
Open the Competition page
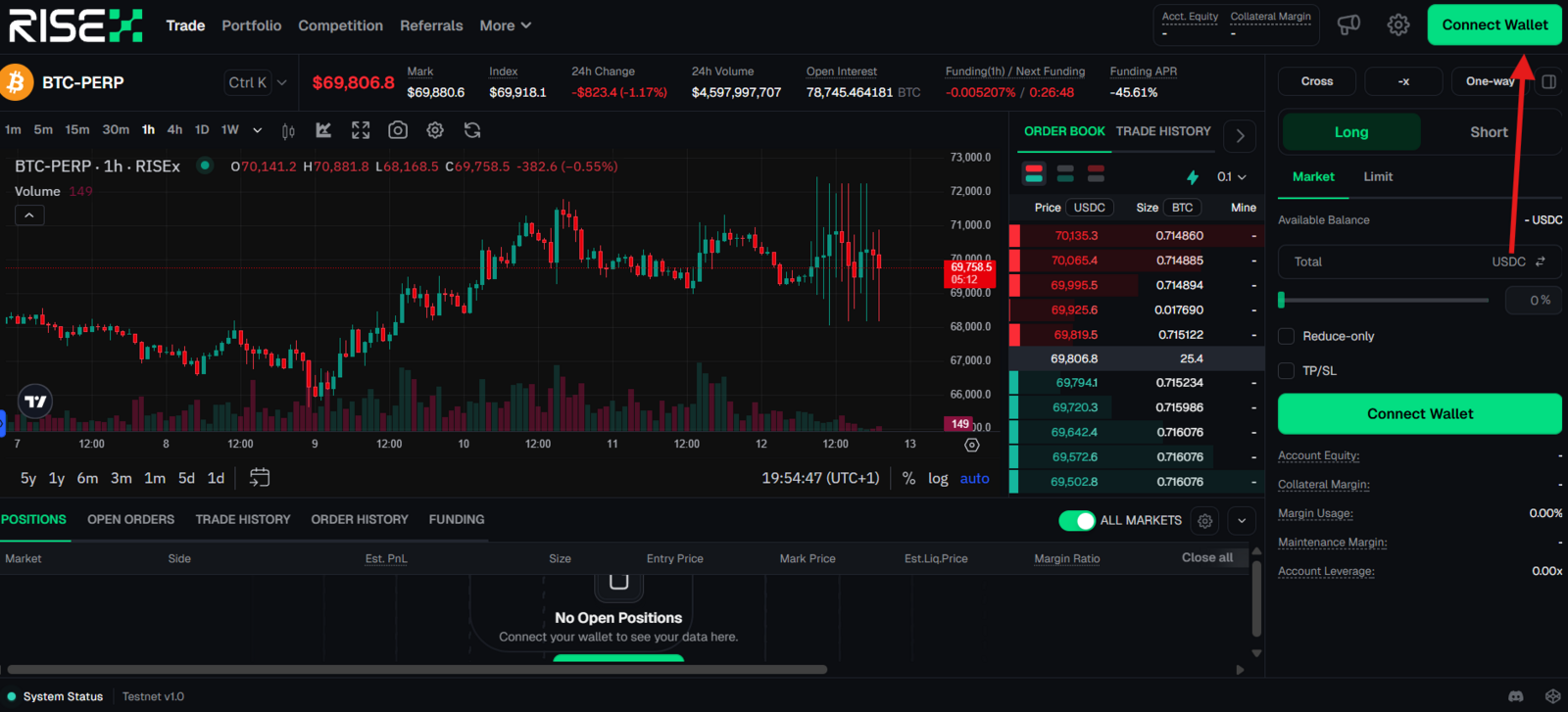point(340,25)
